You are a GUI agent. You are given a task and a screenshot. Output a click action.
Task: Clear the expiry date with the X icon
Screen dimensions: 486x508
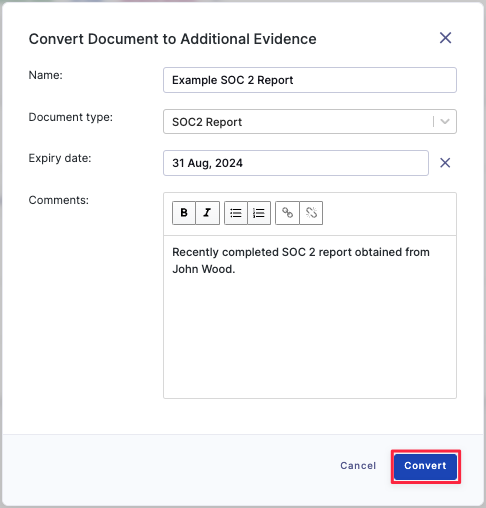click(445, 163)
